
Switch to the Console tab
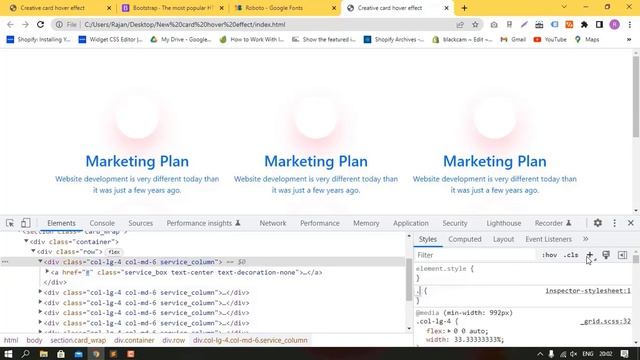102,223
